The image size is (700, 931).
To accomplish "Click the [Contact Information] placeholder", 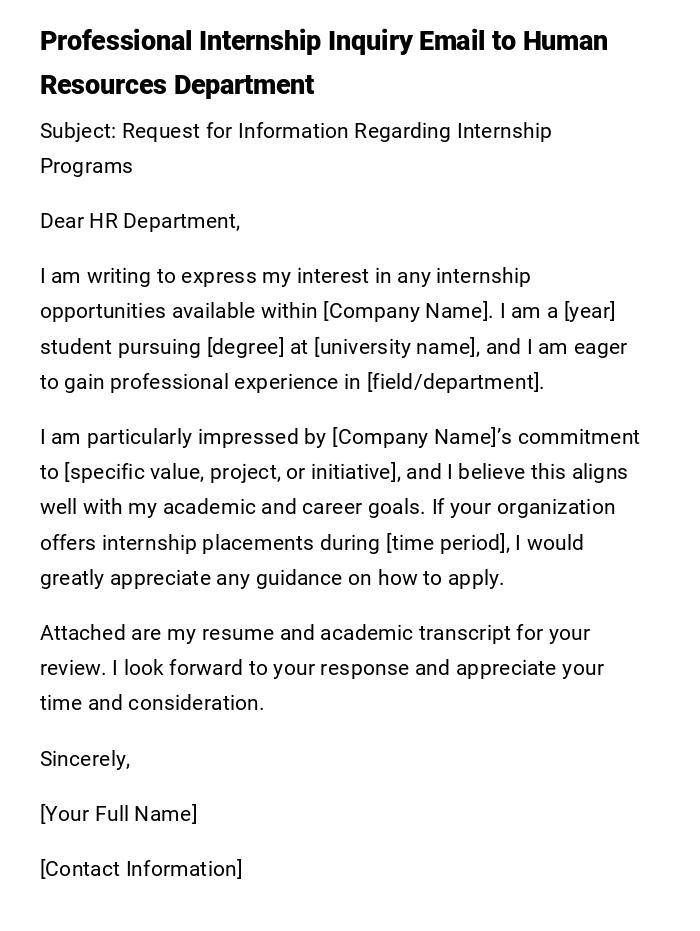I will [141, 869].
